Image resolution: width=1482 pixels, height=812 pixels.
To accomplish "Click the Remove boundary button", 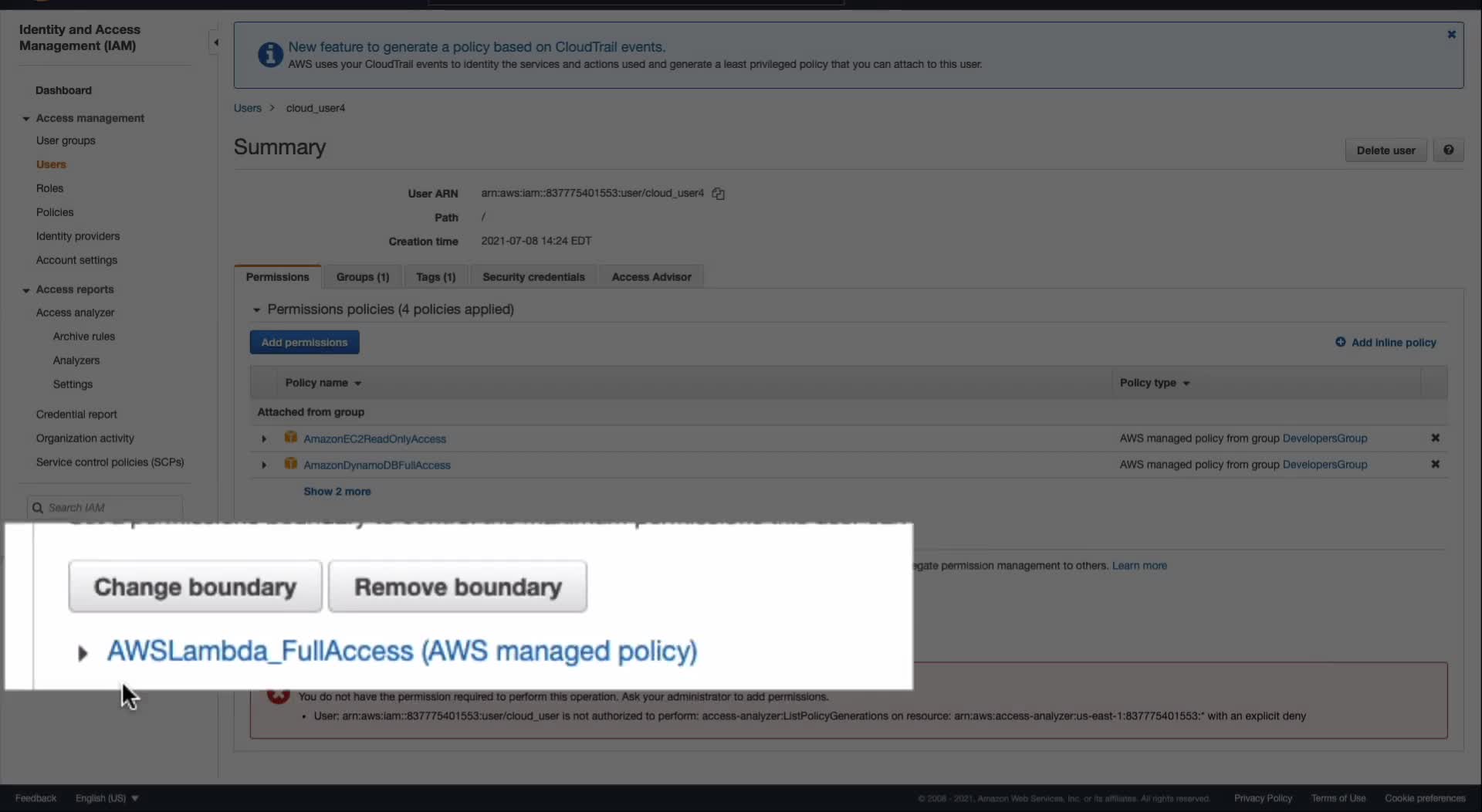I will (458, 587).
